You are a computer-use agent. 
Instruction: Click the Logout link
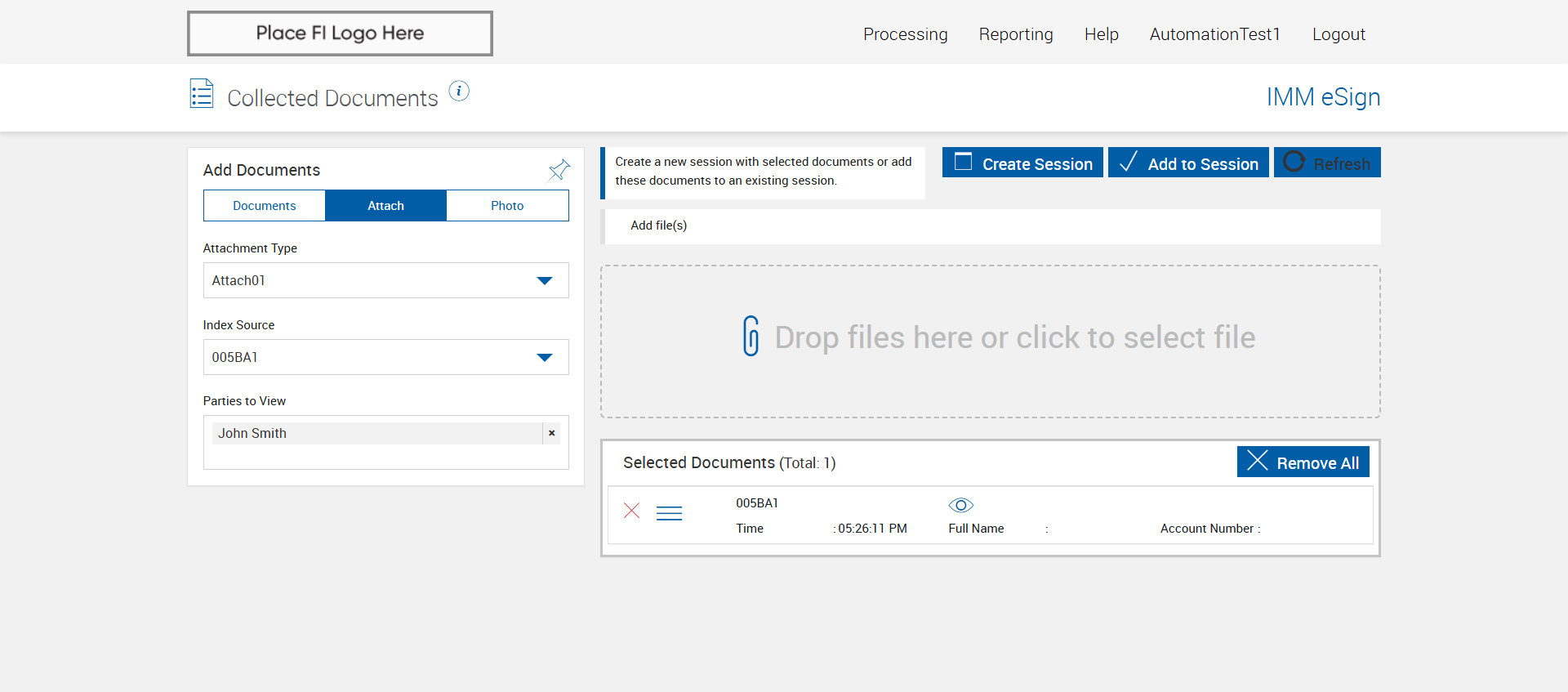pos(1339,34)
